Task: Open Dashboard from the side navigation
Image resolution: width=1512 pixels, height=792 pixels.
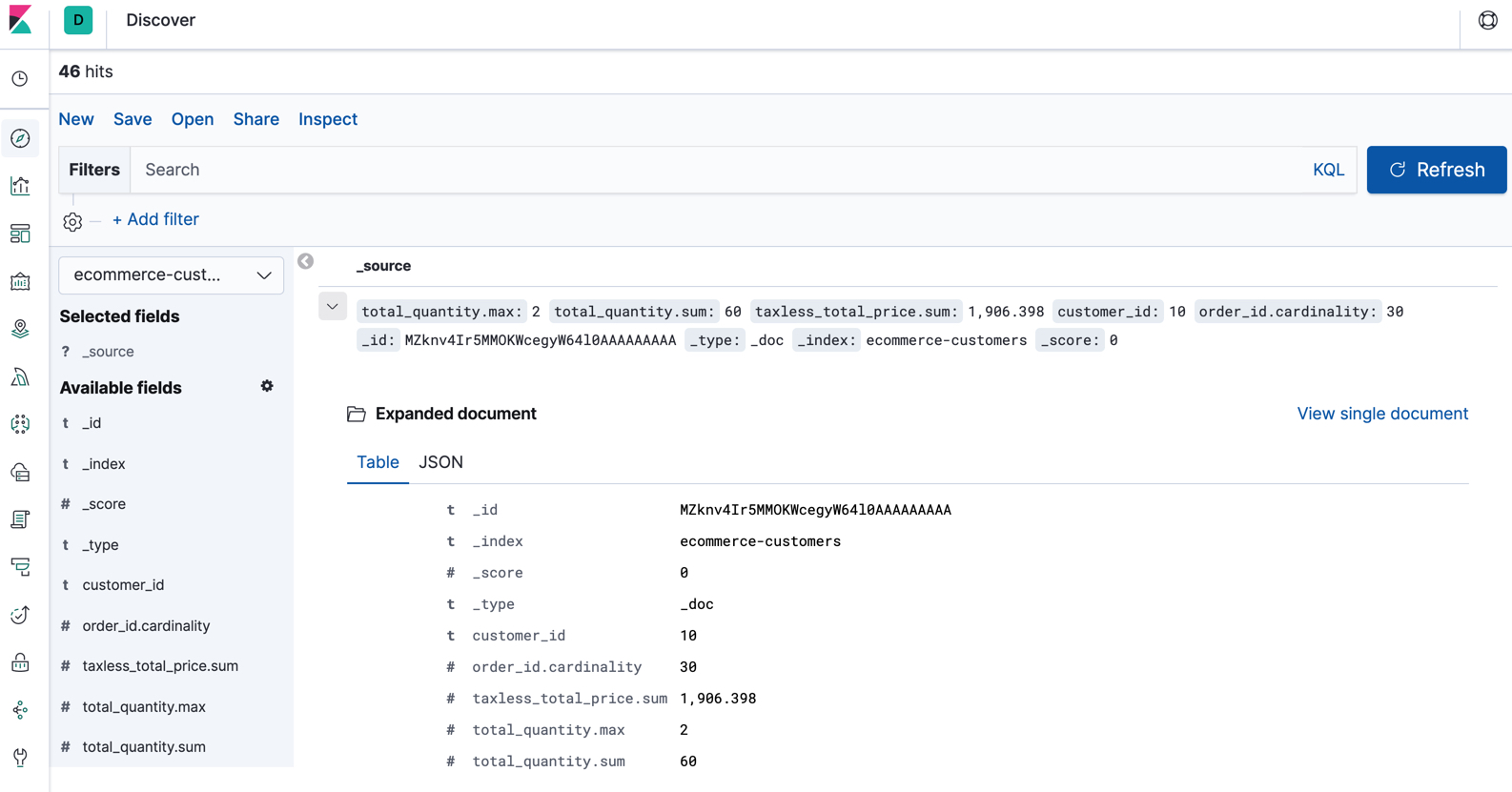Action: [20, 234]
